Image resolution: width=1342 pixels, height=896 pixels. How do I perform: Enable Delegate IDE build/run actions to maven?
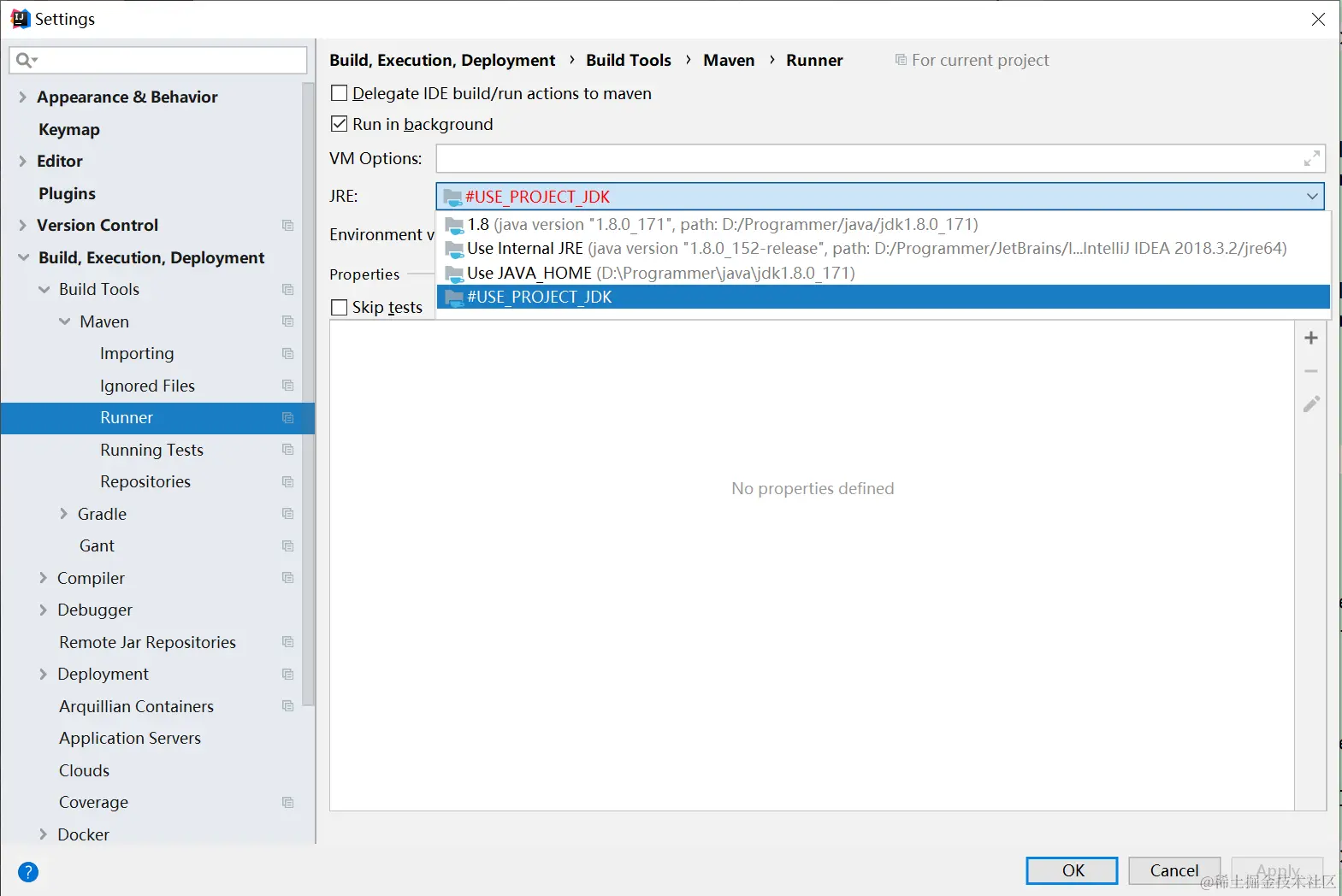[x=340, y=93]
